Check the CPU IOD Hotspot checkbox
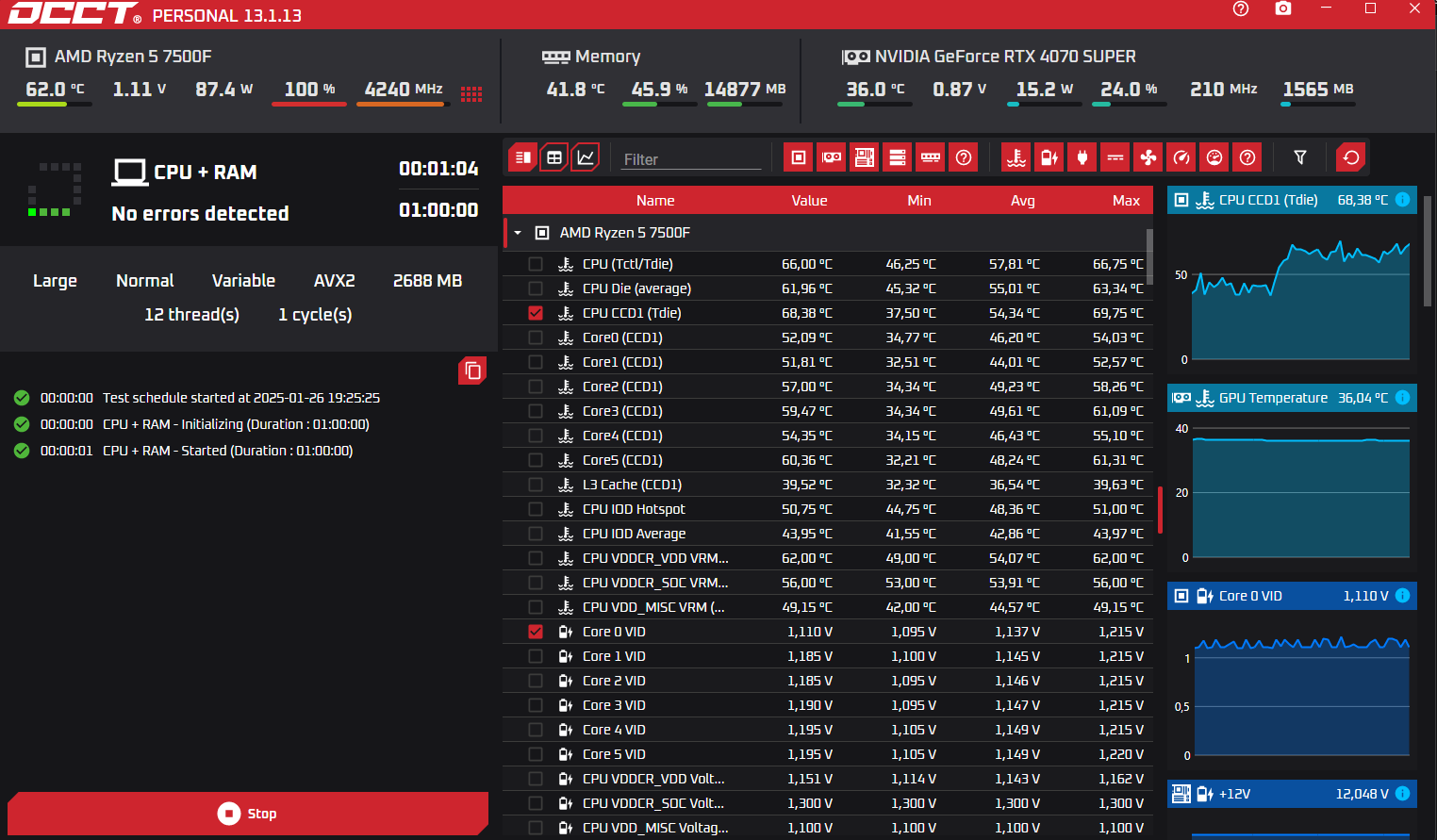The width and height of the screenshot is (1437, 840). 536,509
